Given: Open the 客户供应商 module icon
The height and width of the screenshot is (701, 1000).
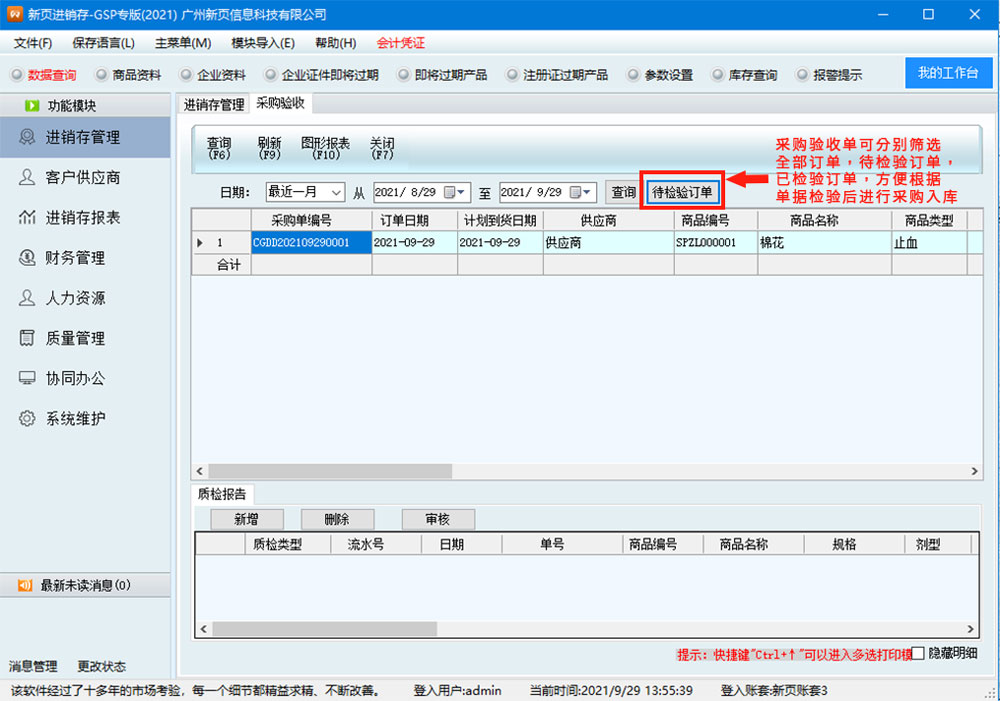Looking at the screenshot, I should pyautogui.click(x=27, y=177).
